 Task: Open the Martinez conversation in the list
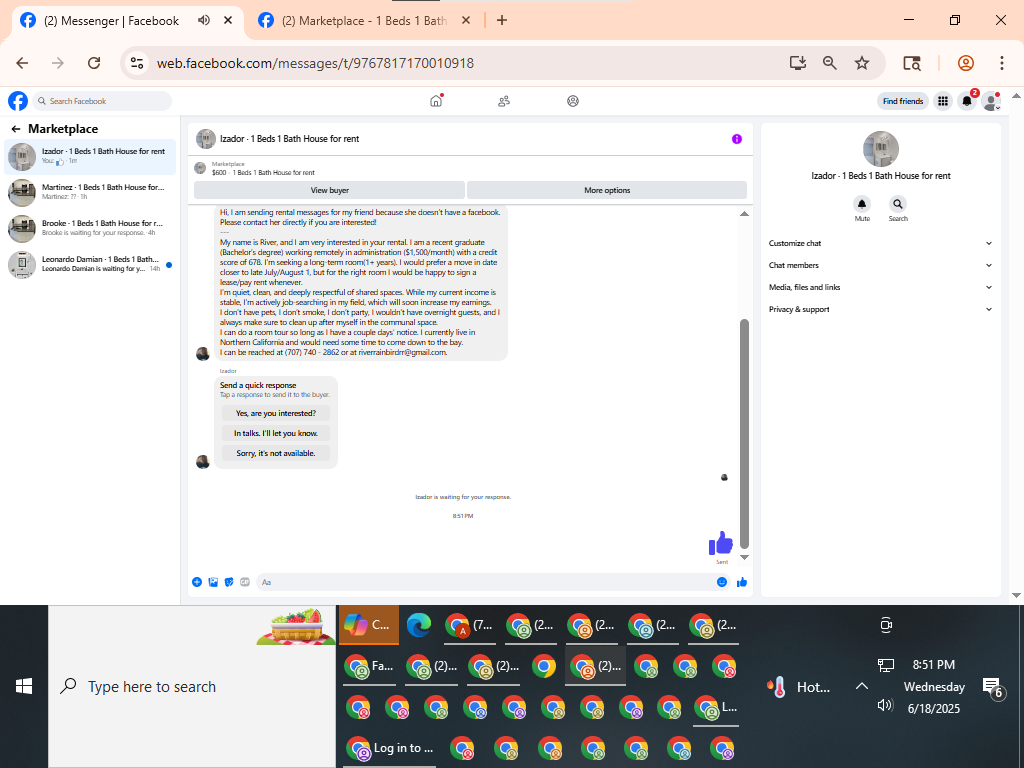tap(90, 193)
